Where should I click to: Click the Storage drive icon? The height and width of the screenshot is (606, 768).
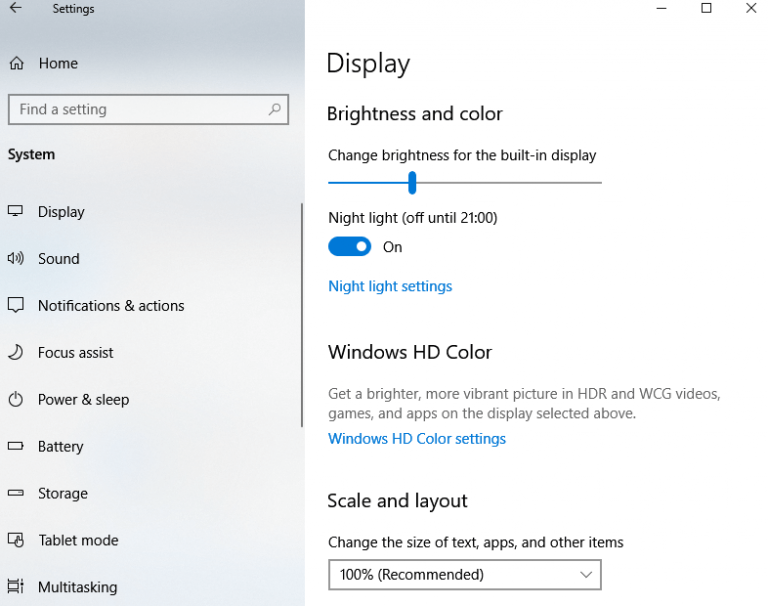[16, 493]
